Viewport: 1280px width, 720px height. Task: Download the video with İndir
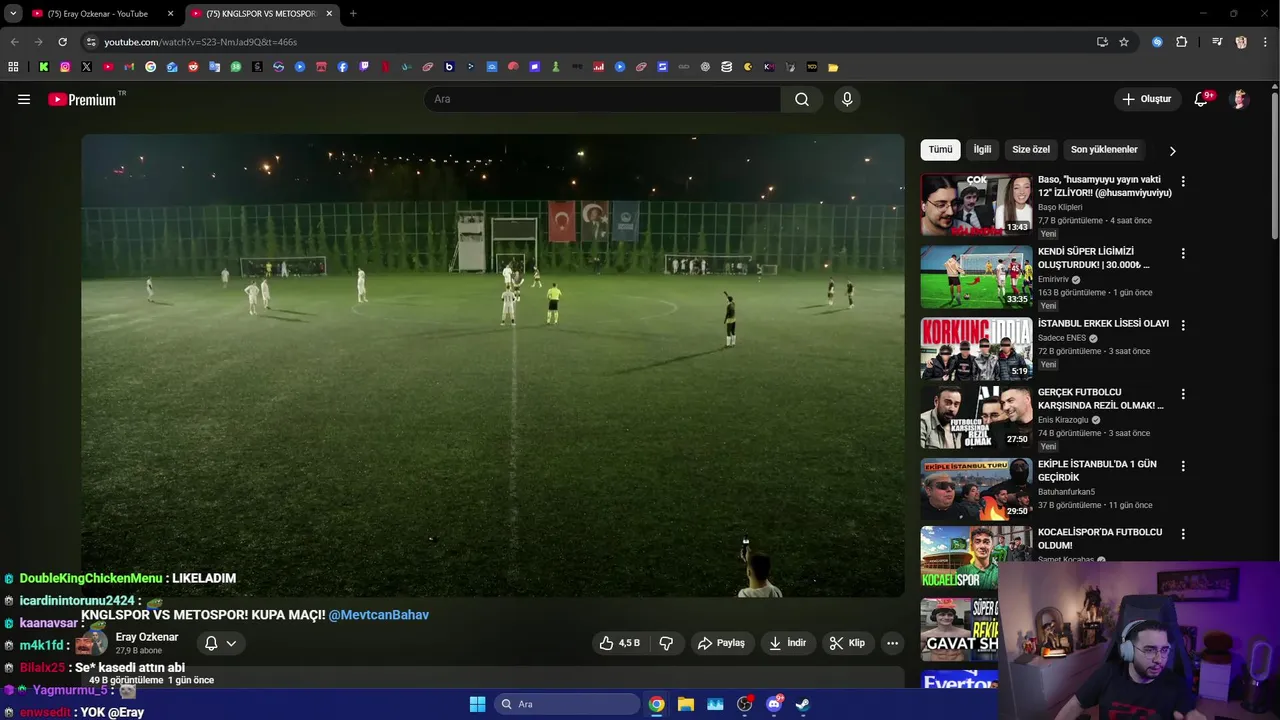(787, 643)
